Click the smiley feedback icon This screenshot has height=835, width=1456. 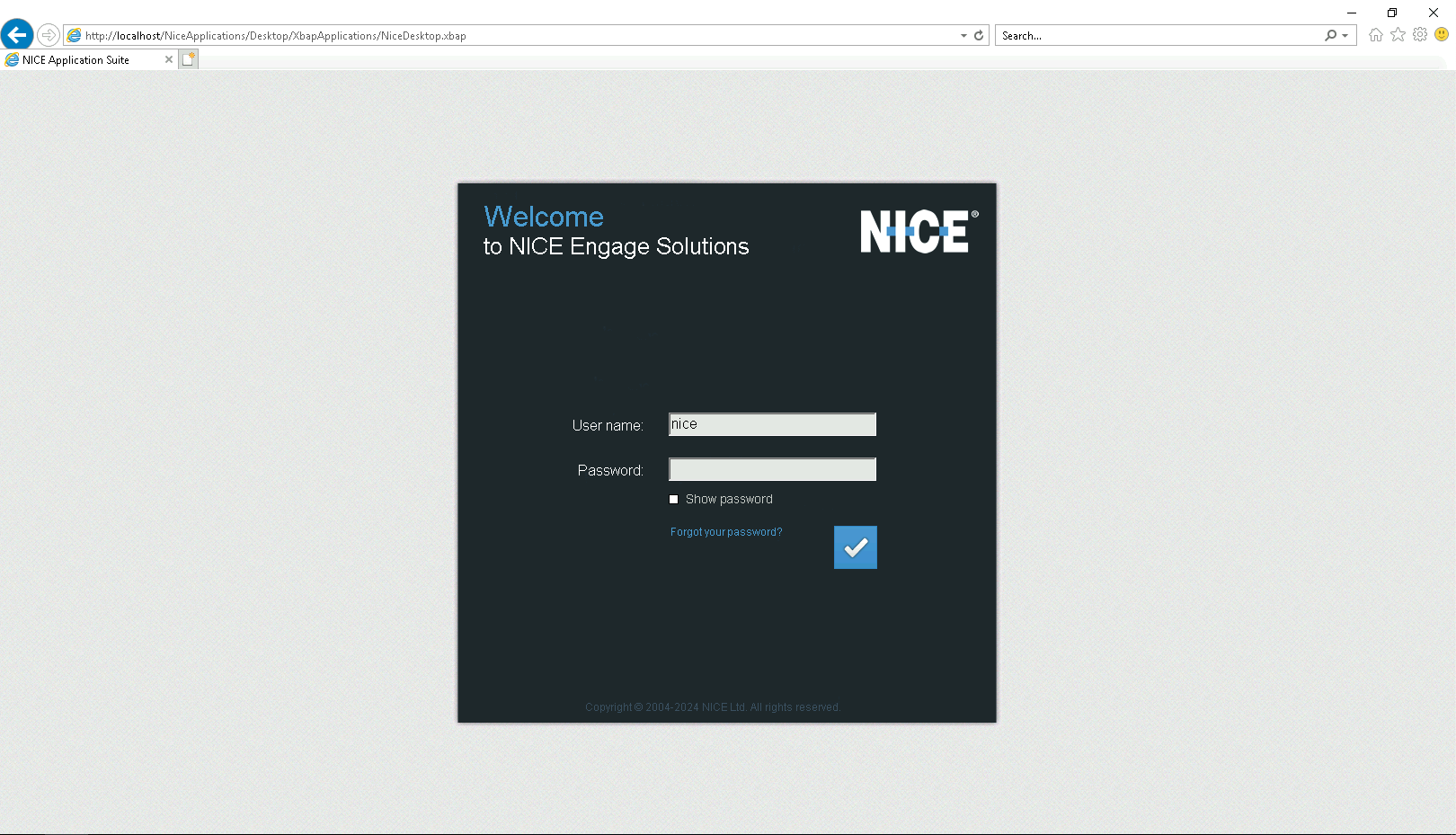click(1442, 35)
